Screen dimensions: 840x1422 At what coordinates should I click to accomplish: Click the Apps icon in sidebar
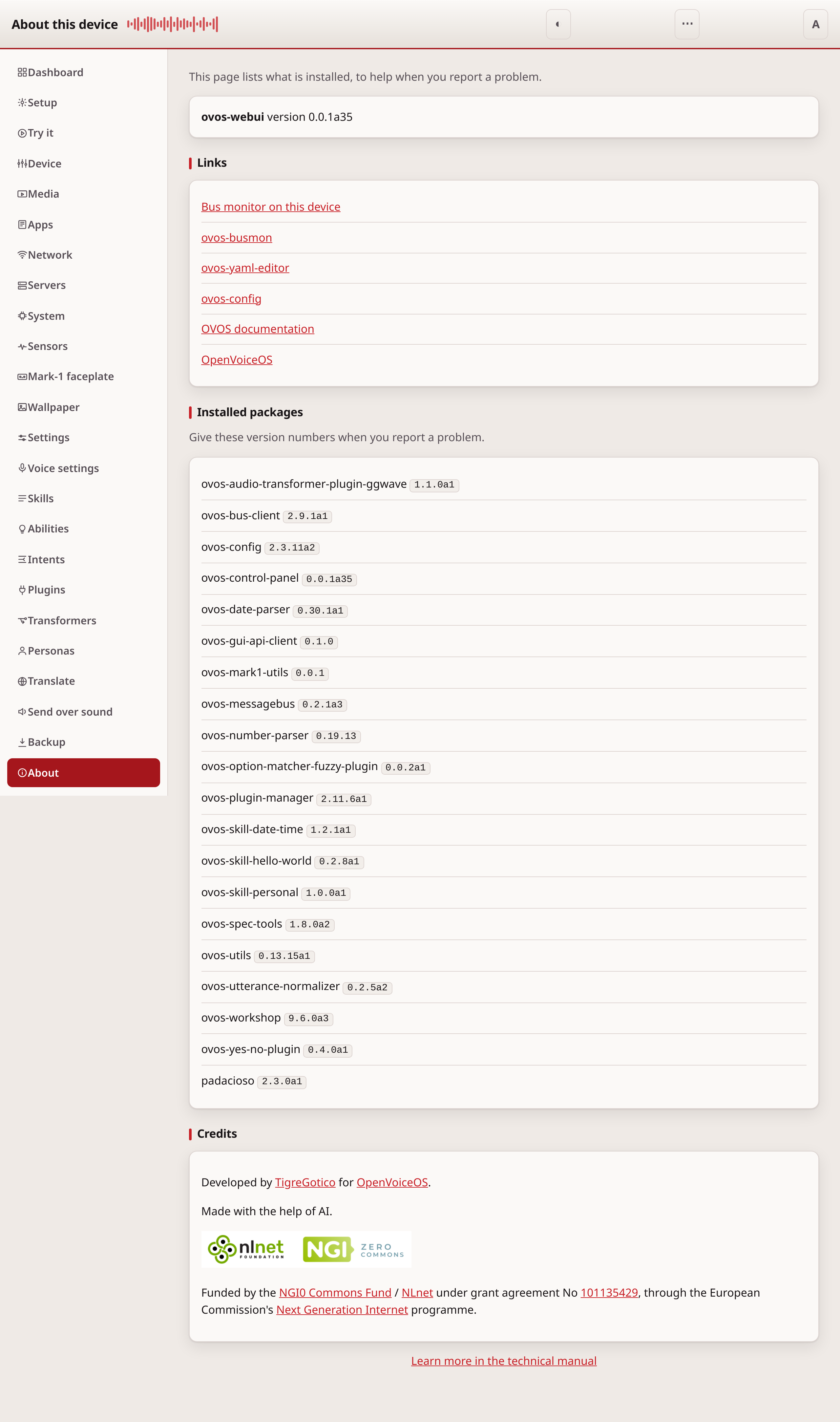click(x=22, y=225)
